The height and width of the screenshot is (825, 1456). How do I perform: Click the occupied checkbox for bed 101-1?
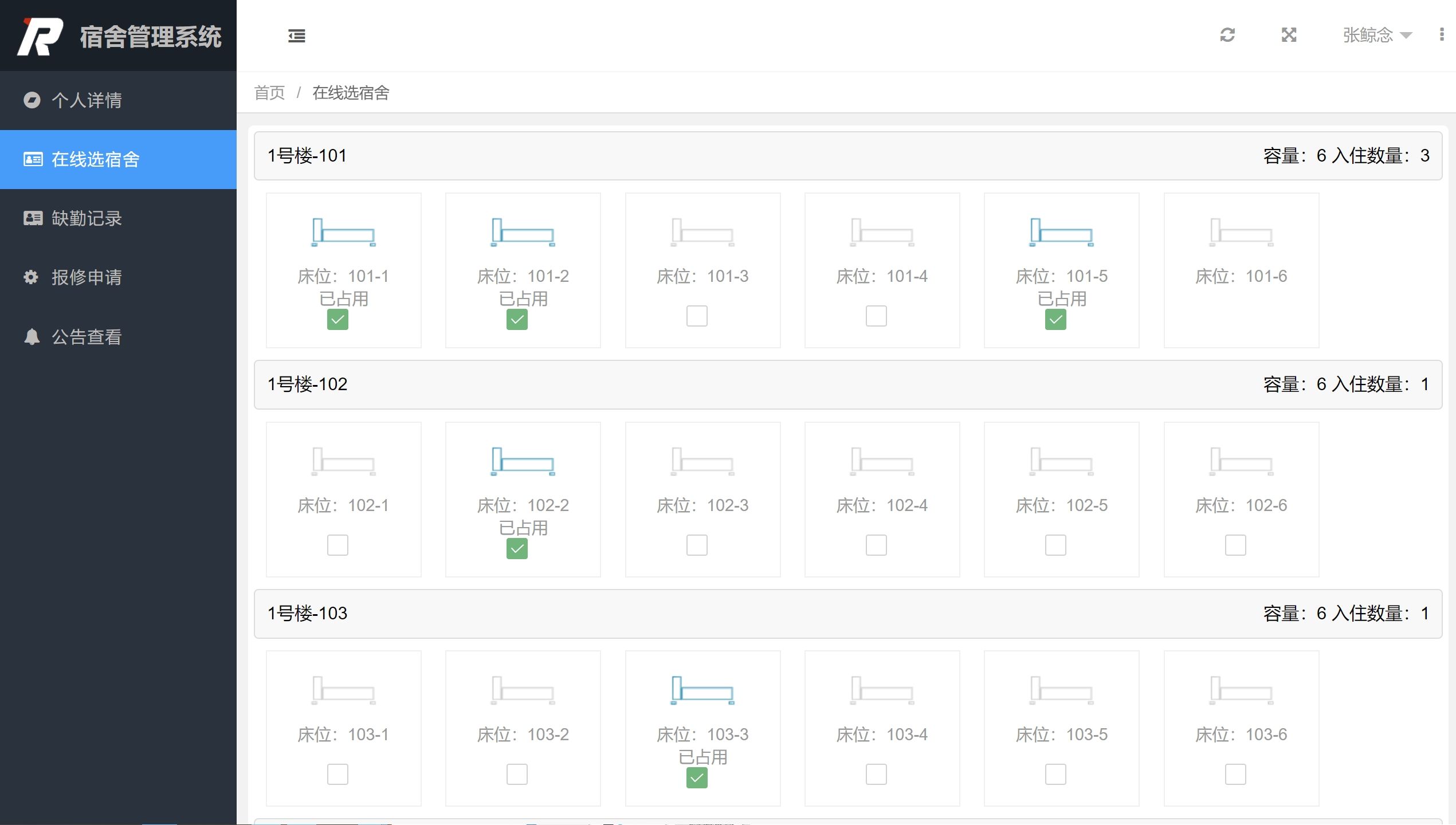tap(337, 319)
